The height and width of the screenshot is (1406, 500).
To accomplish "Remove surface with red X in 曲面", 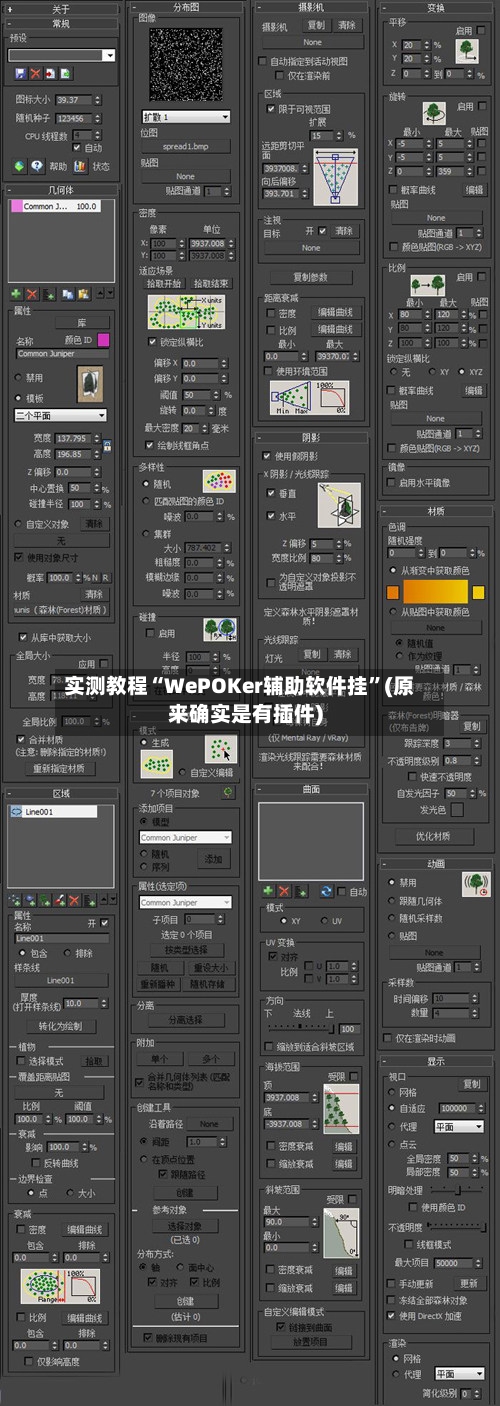I will (x=285, y=891).
